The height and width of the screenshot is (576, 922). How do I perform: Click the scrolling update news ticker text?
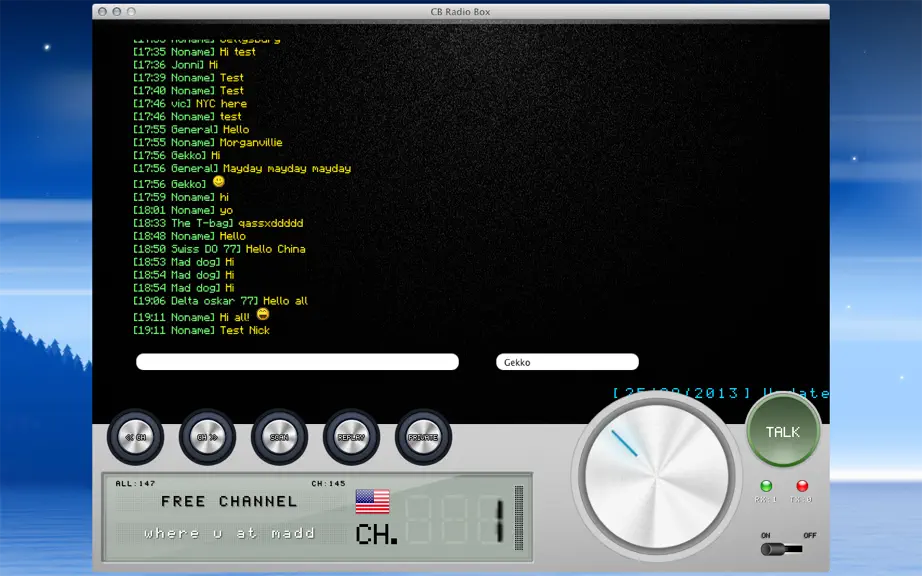coord(720,393)
